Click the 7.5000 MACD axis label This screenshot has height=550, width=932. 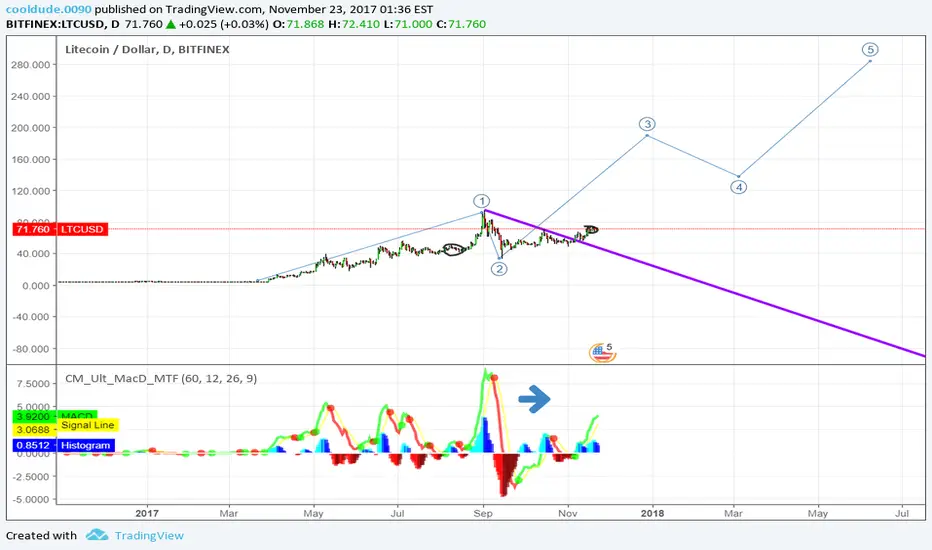pyautogui.click(x=33, y=384)
